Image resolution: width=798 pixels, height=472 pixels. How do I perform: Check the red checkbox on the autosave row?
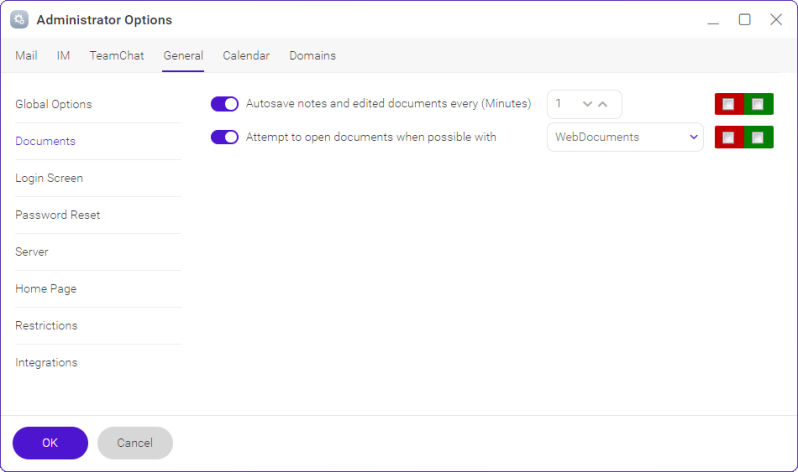pos(728,104)
